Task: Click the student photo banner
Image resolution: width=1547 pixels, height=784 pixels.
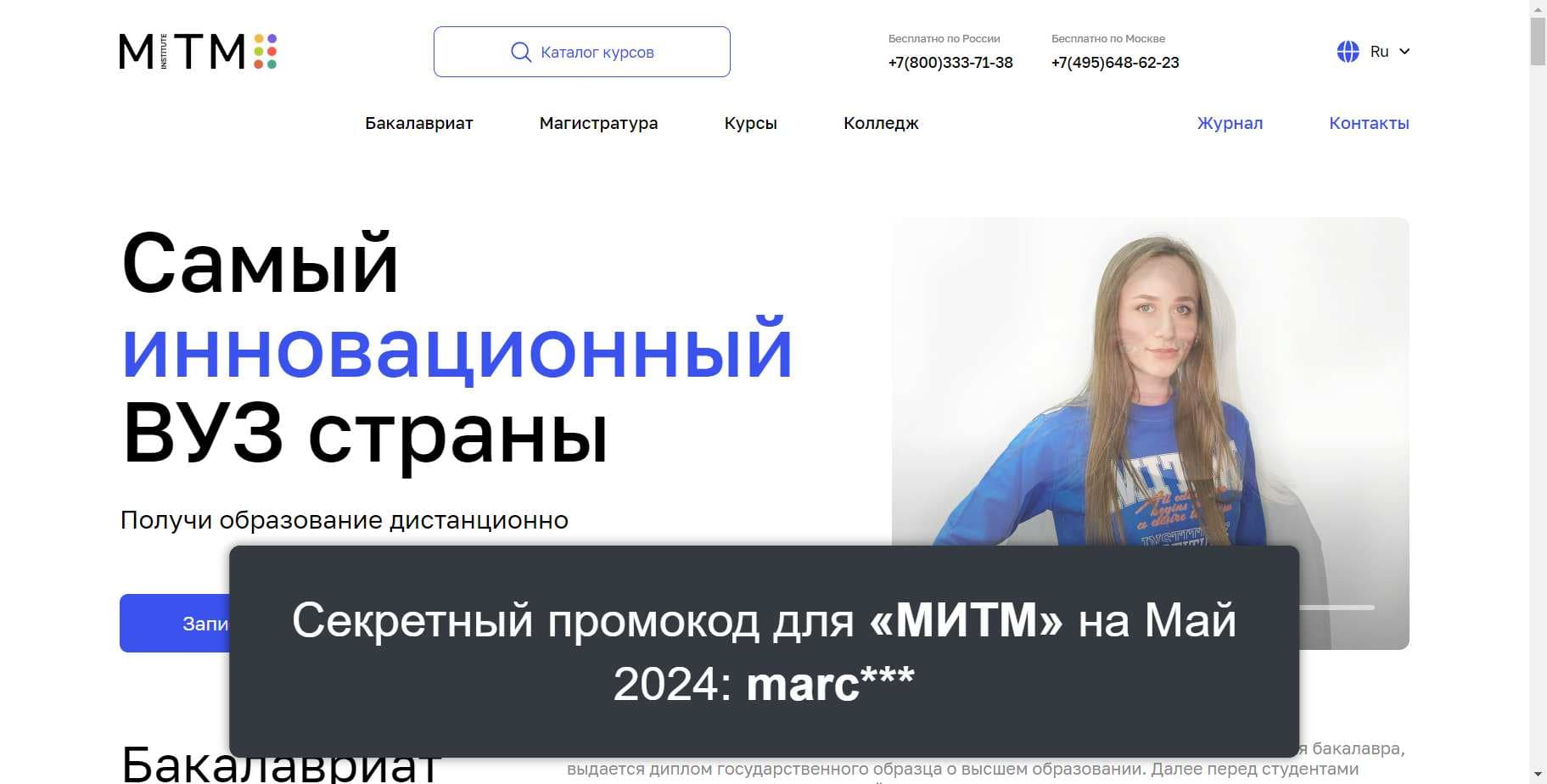Action: [1151, 382]
